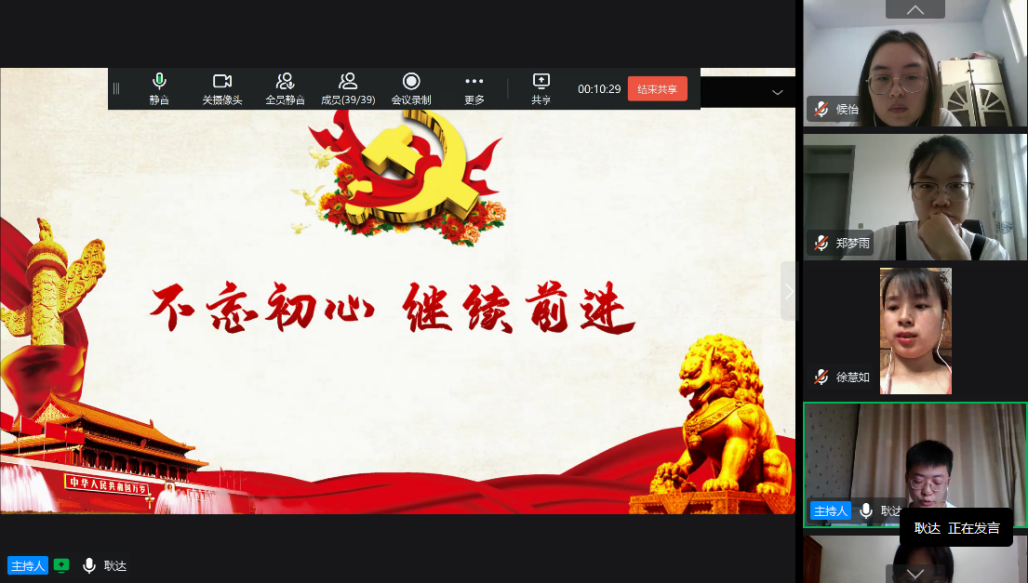Click the 主持人 badge at bottom left
This screenshot has height=583, width=1028.
(28, 566)
